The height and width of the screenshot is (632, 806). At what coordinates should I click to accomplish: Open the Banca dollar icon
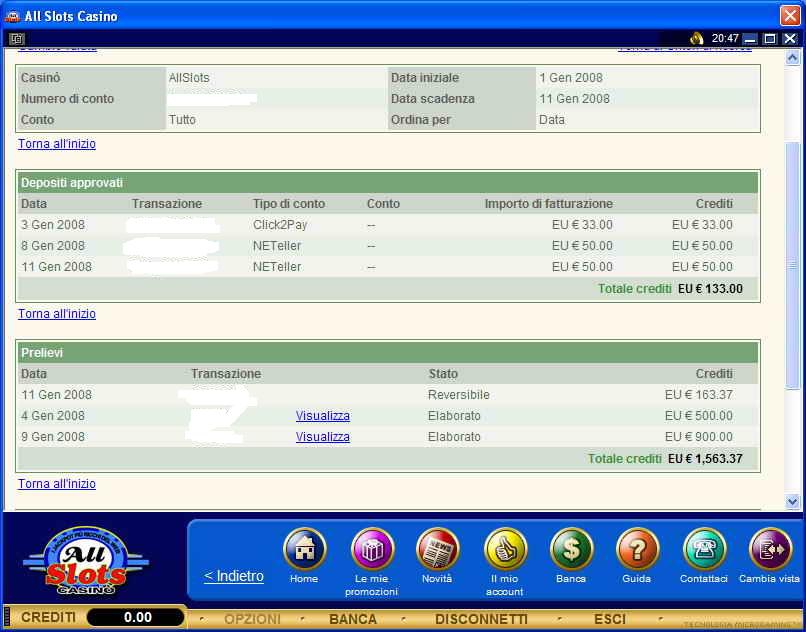[x=571, y=549]
